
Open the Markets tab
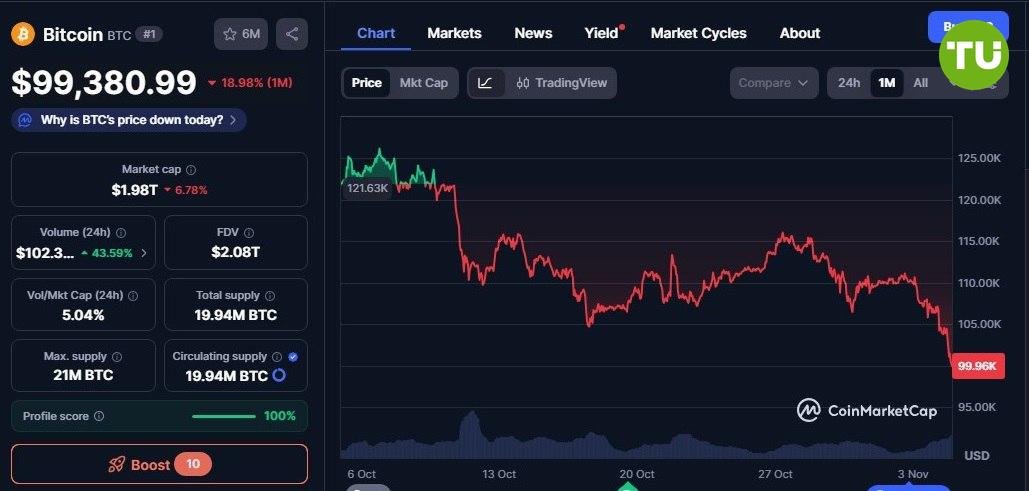[454, 33]
